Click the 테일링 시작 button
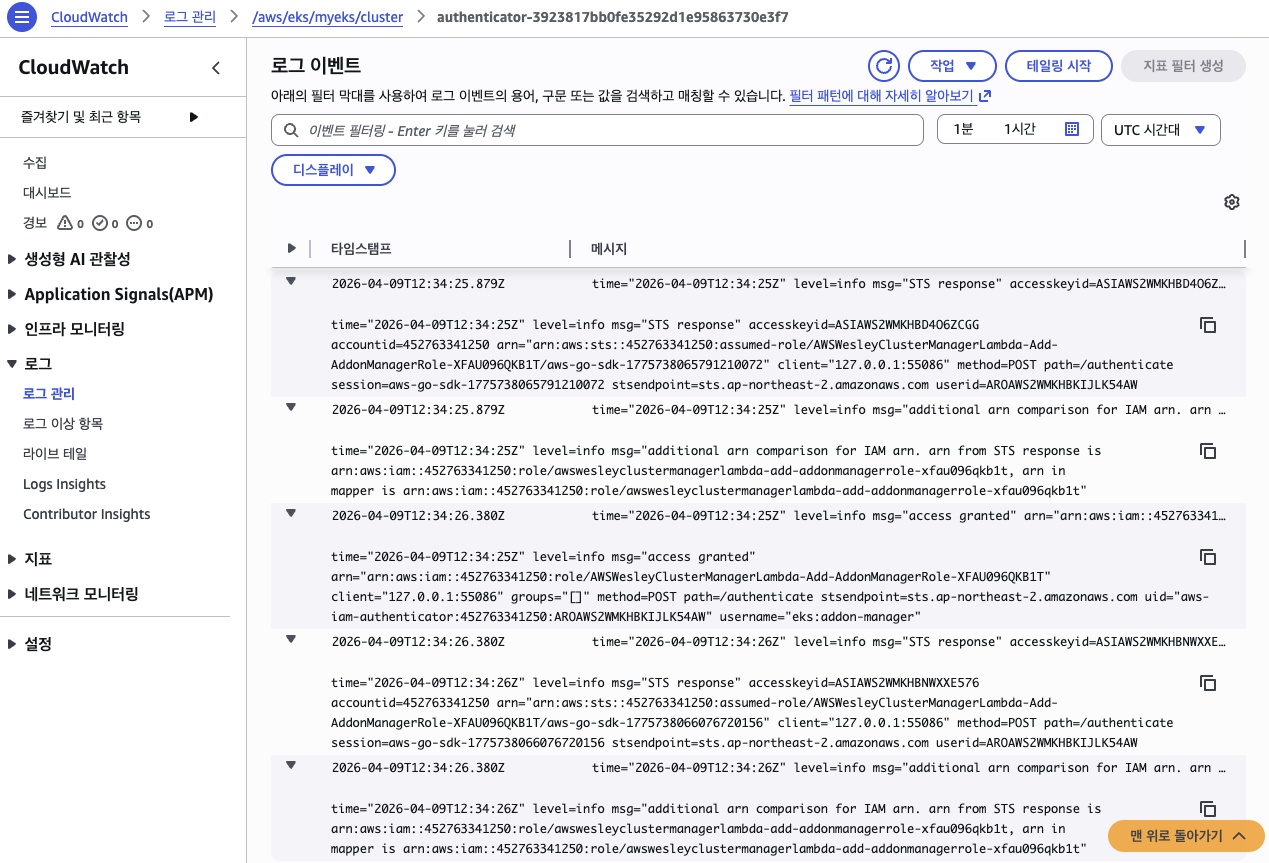1269x863 pixels. [x=1058, y=65]
